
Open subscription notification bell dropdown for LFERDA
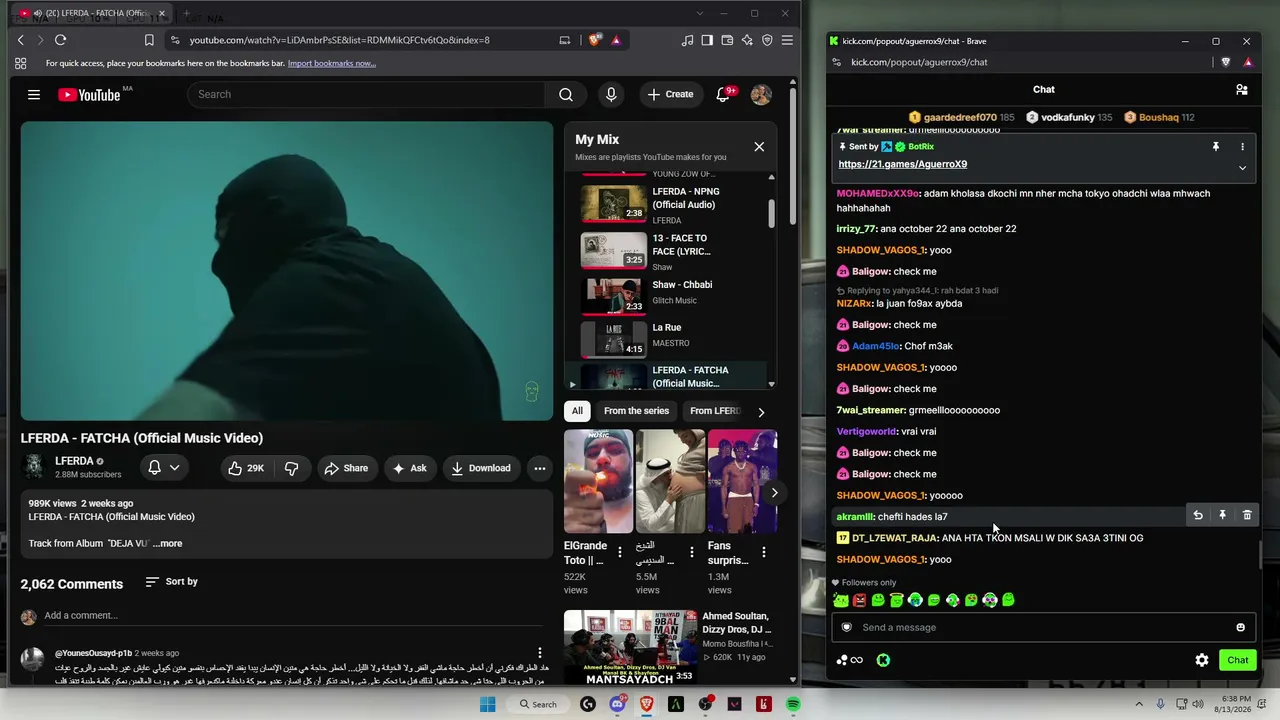(x=164, y=468)
